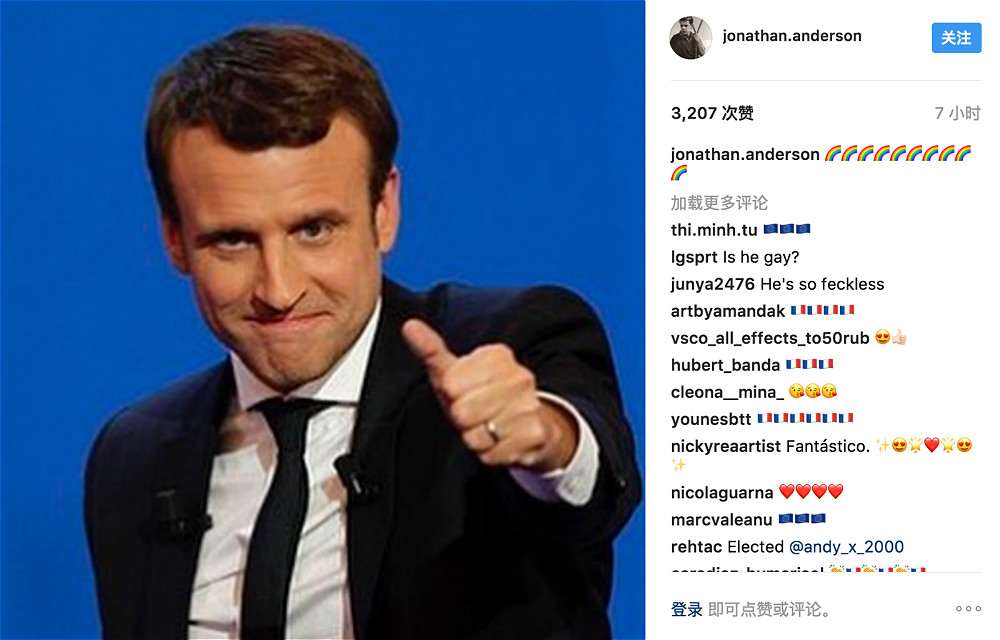This screenshot has width=1000, height=640.
Task: Open nickyreaartist commenter profile
Action: click(x=726, y=446)
